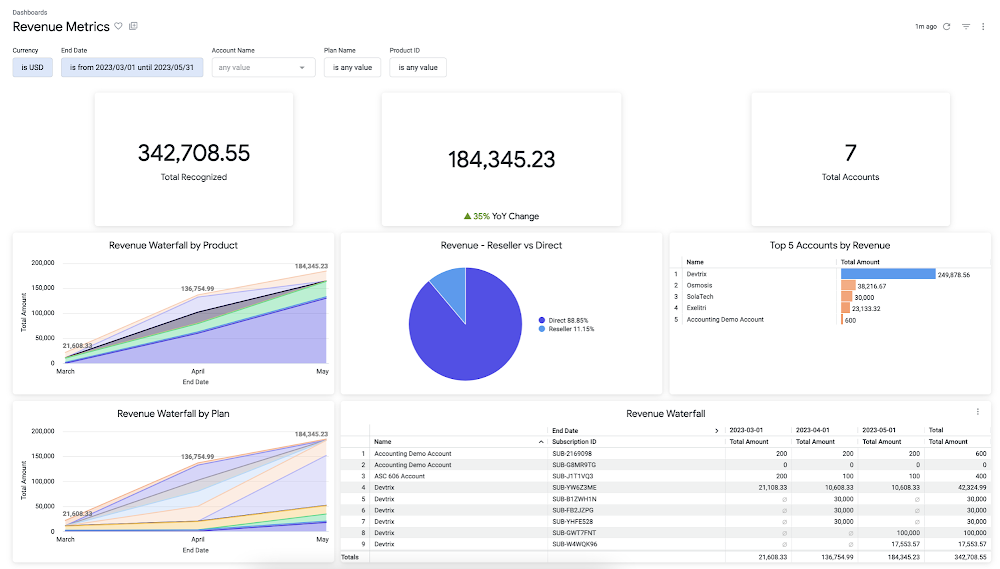
Task: Sort Top 5 table by Total Amount header
Action: (860, 262)
